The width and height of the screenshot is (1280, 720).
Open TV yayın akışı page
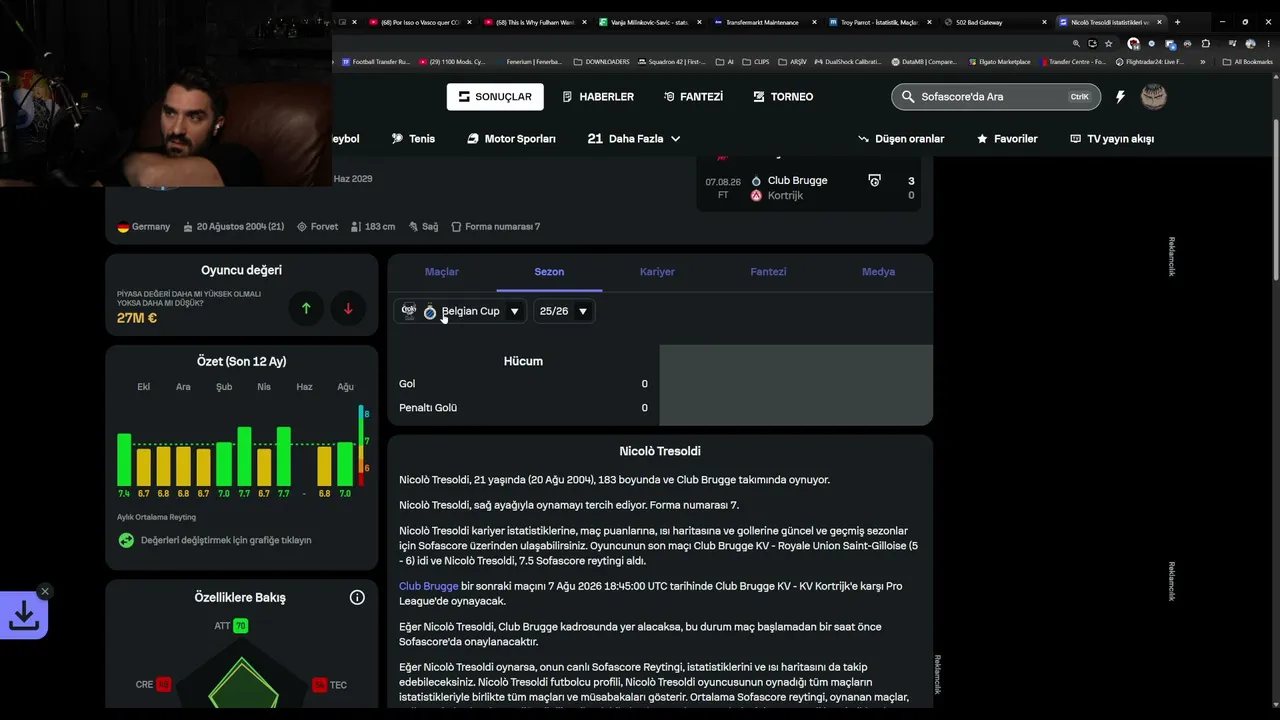(x=1112, y=139)
